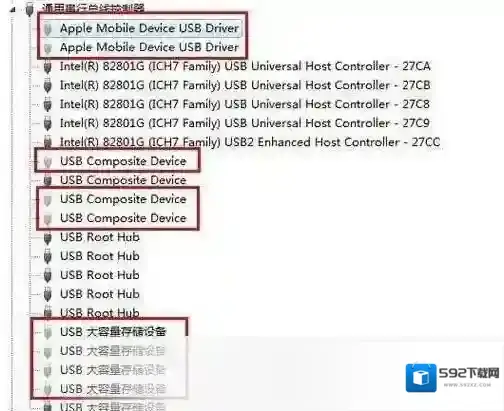The width and height of the screenshot is (504, 411).
Task: Click the USB icon of second Apple Mobile Device USB Driver
Action: [48, 48]
